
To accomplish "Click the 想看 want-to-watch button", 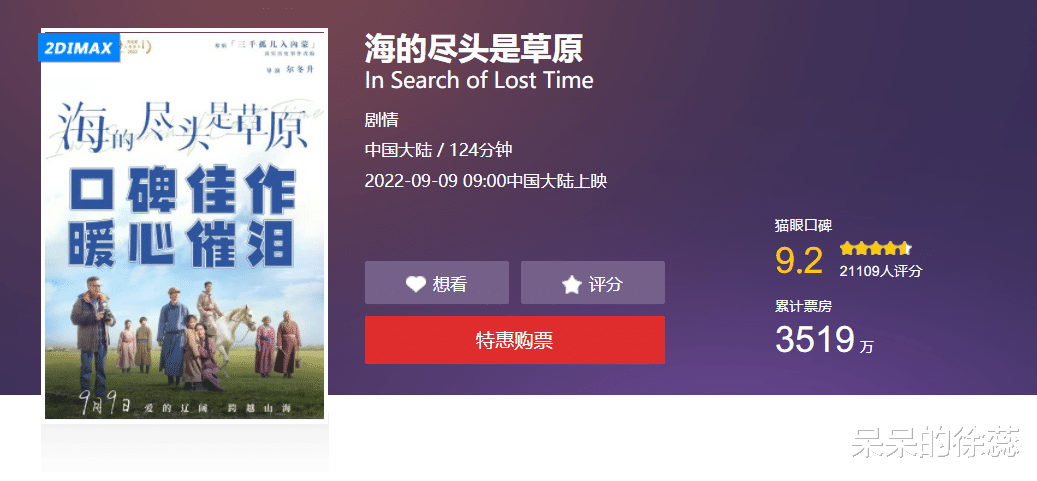I will coord(436,283).
